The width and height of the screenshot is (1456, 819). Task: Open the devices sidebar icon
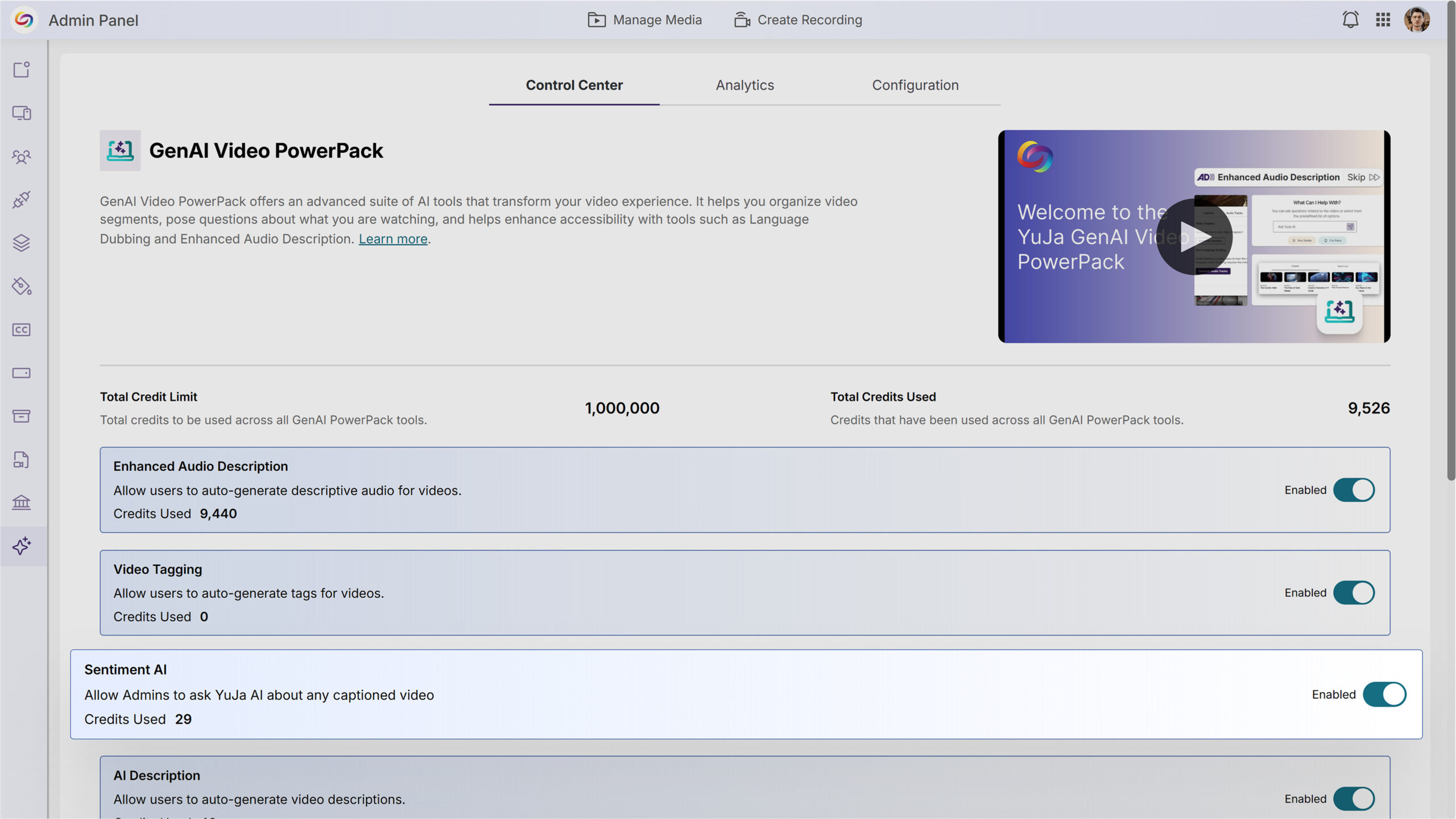(x=22, y=113)
